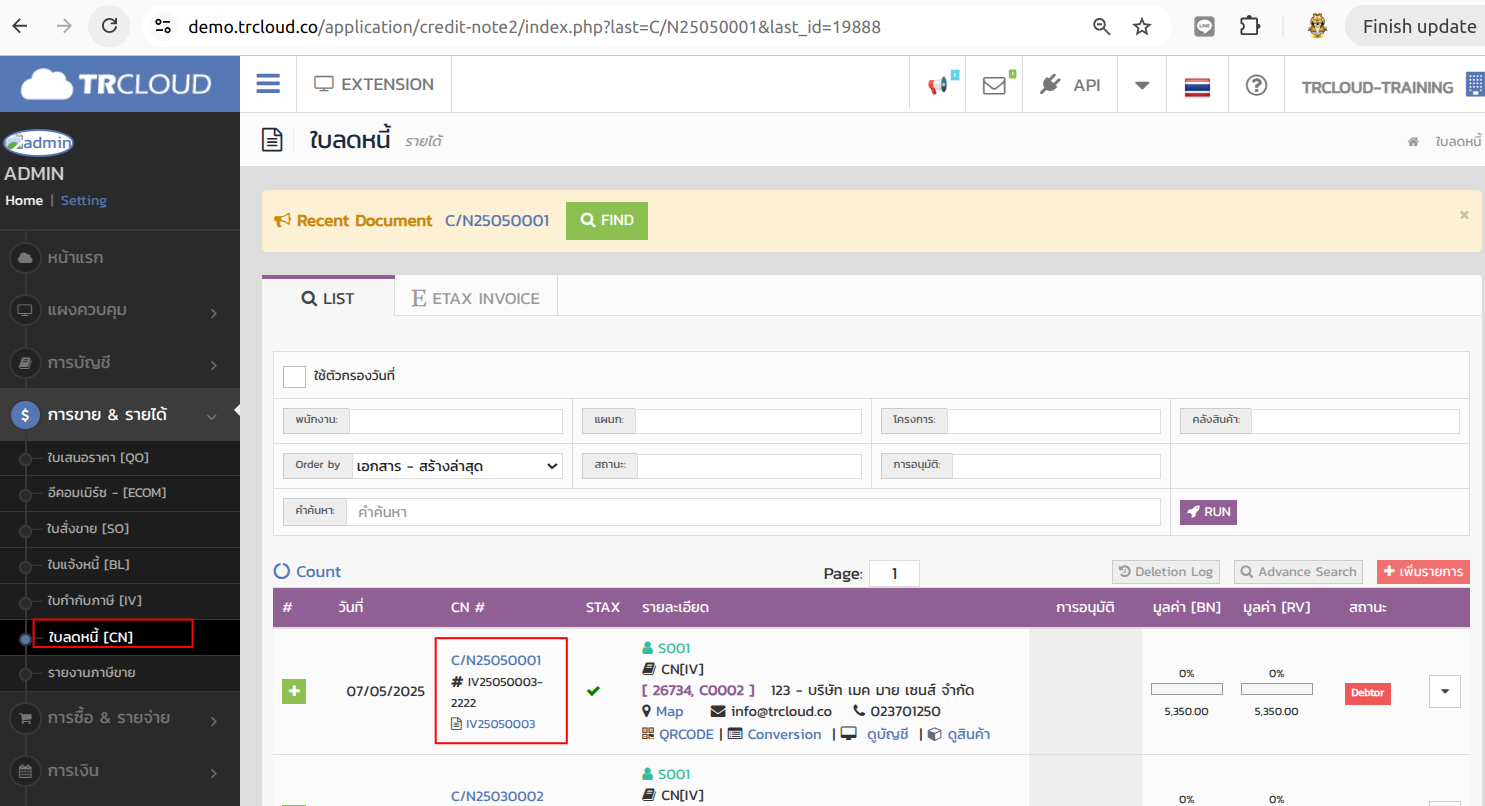Click the red เพิ่มรายการ add button
This screenshot has height=806, width=1485.
1423,572
